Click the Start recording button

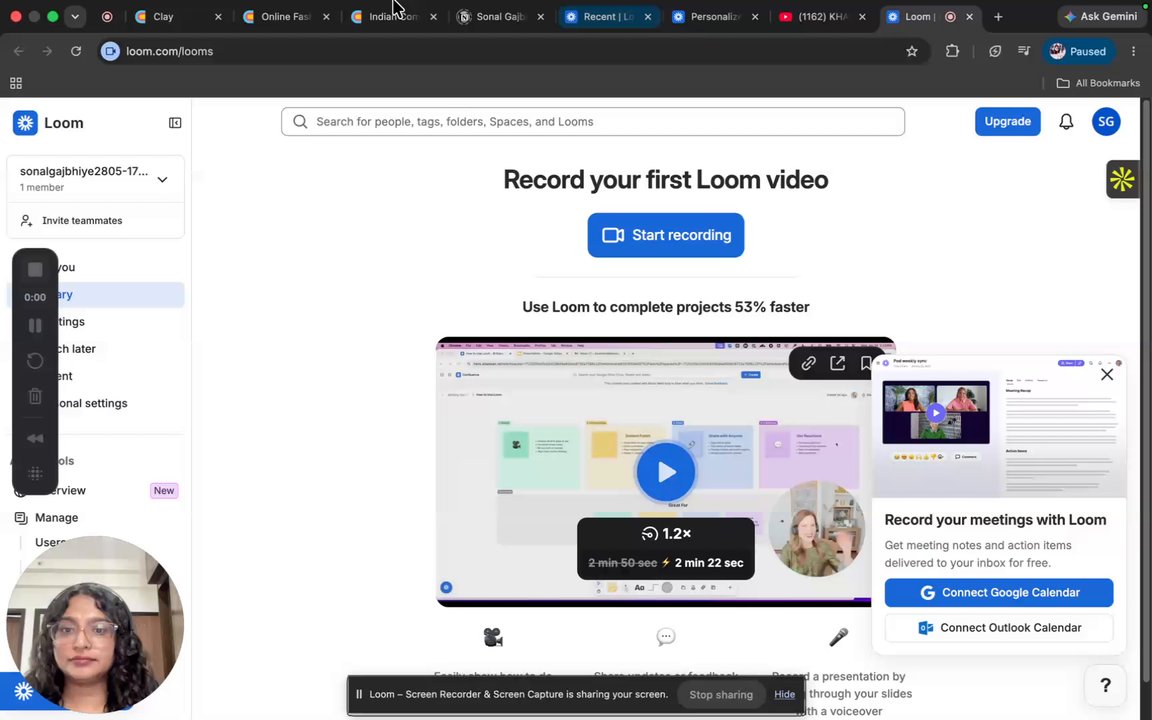tap(666, 235)
